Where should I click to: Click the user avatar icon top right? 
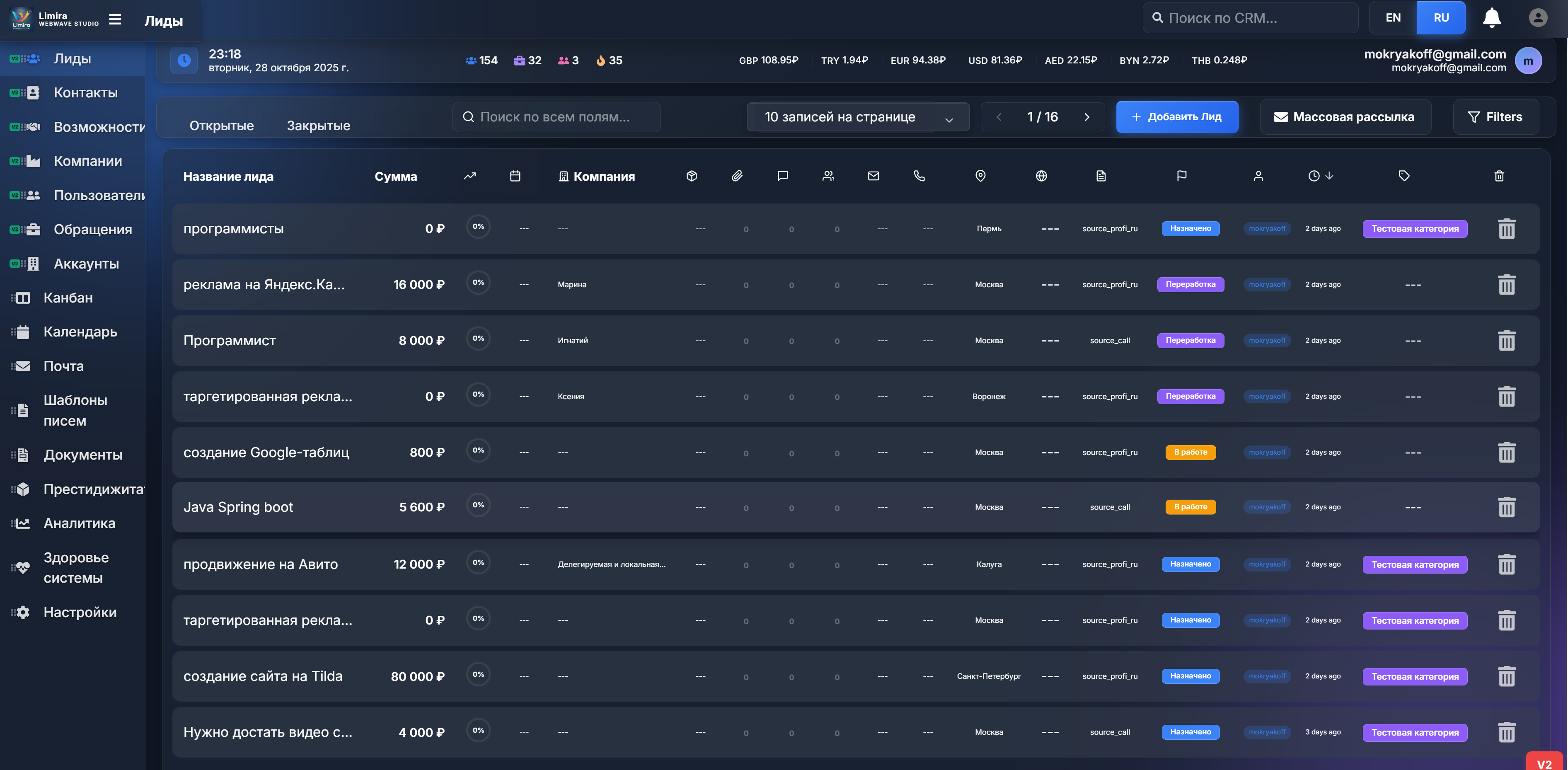point(1538,18)
